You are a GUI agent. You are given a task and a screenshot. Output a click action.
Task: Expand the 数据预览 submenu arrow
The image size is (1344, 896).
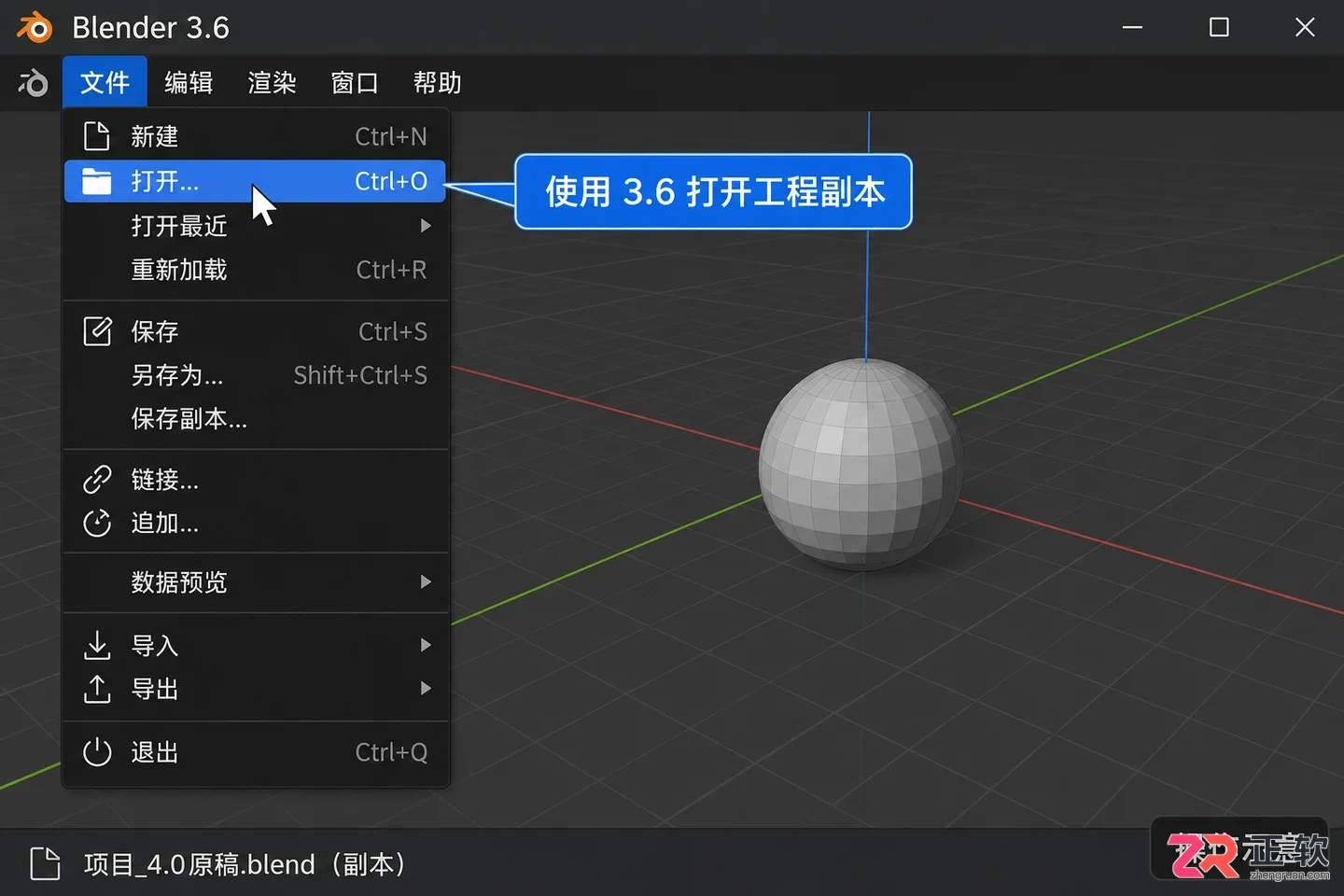pos(426,582)
